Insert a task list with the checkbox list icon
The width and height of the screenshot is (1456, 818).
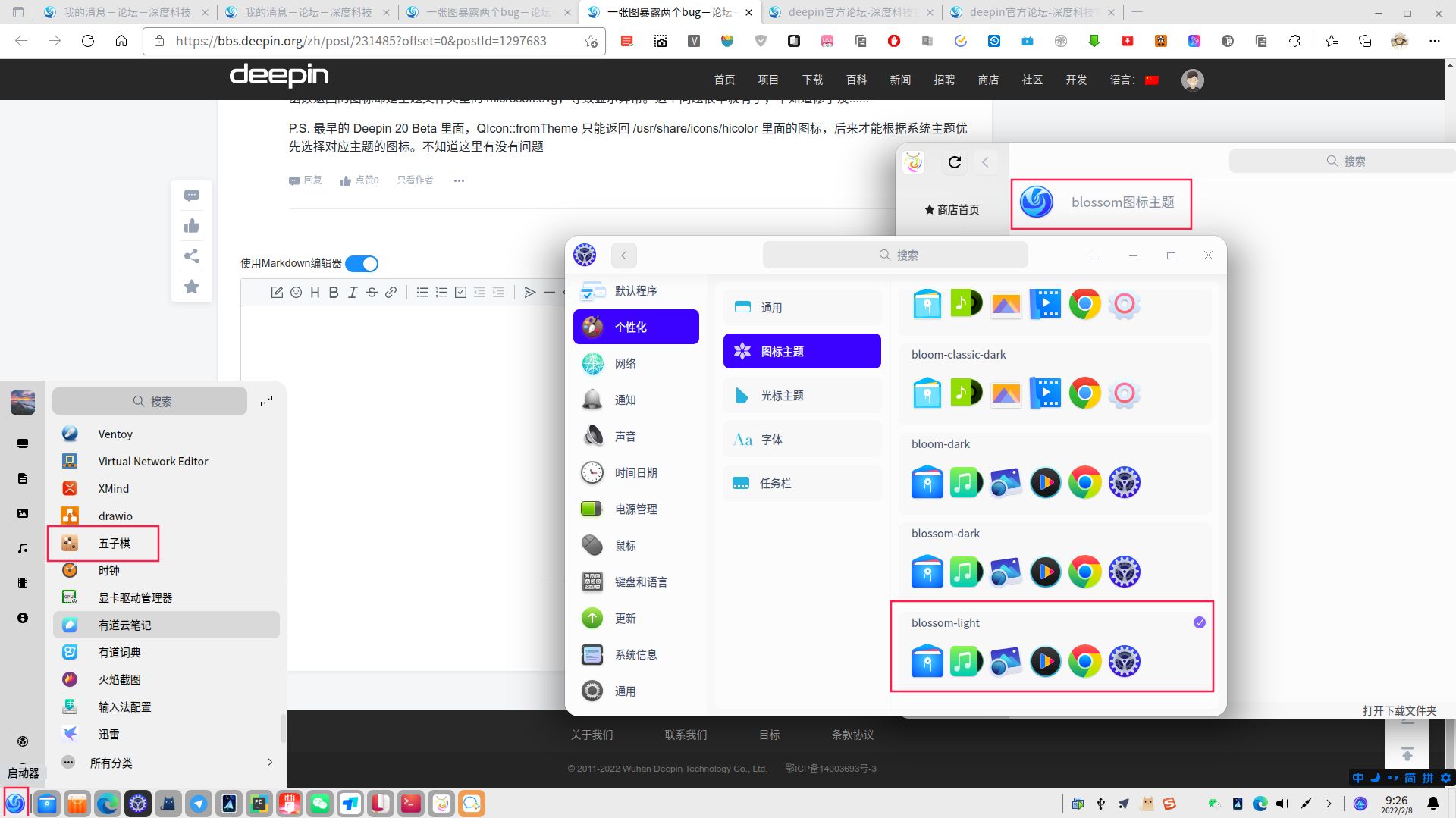tap(460, 293)
